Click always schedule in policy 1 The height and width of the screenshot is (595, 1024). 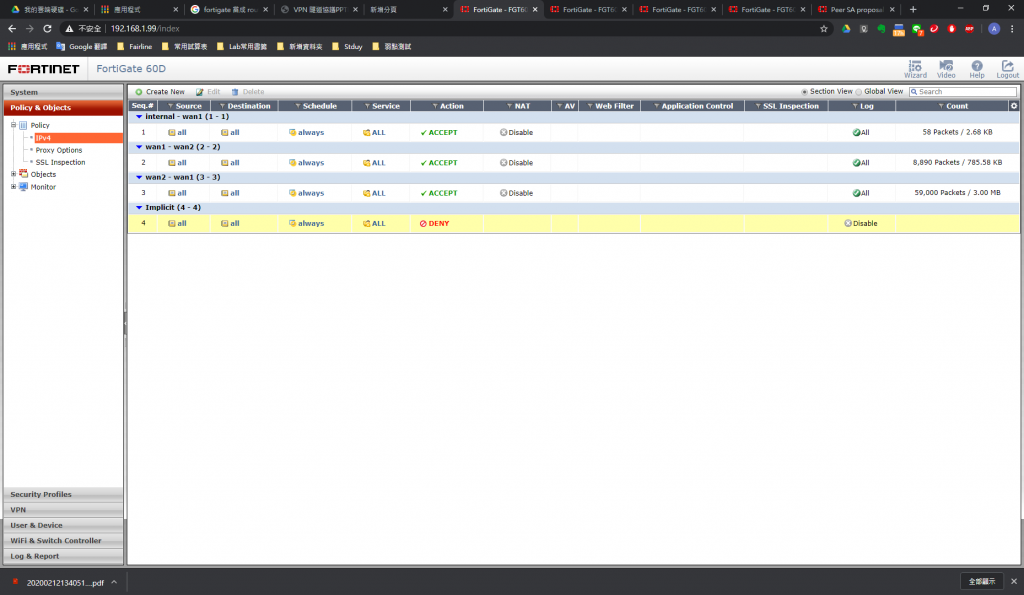click(x=306, y=133)
